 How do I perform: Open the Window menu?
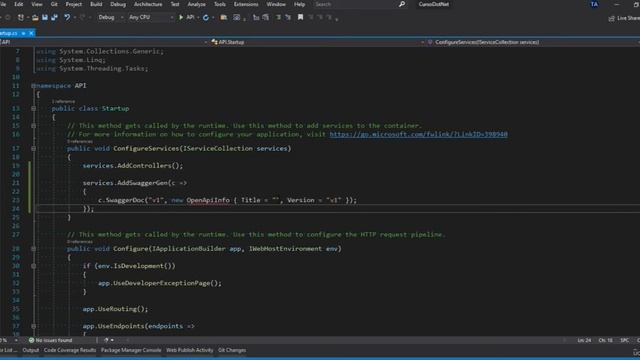[x=276, y=4]
